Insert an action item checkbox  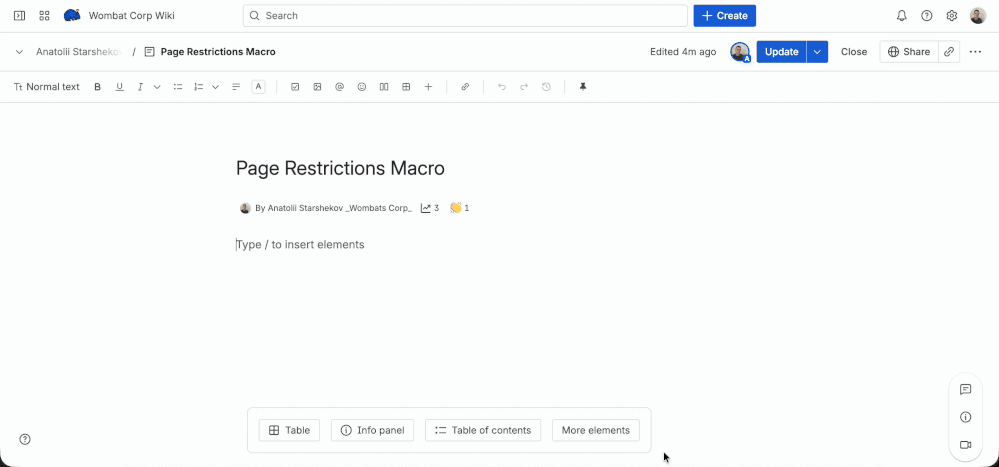295,87
